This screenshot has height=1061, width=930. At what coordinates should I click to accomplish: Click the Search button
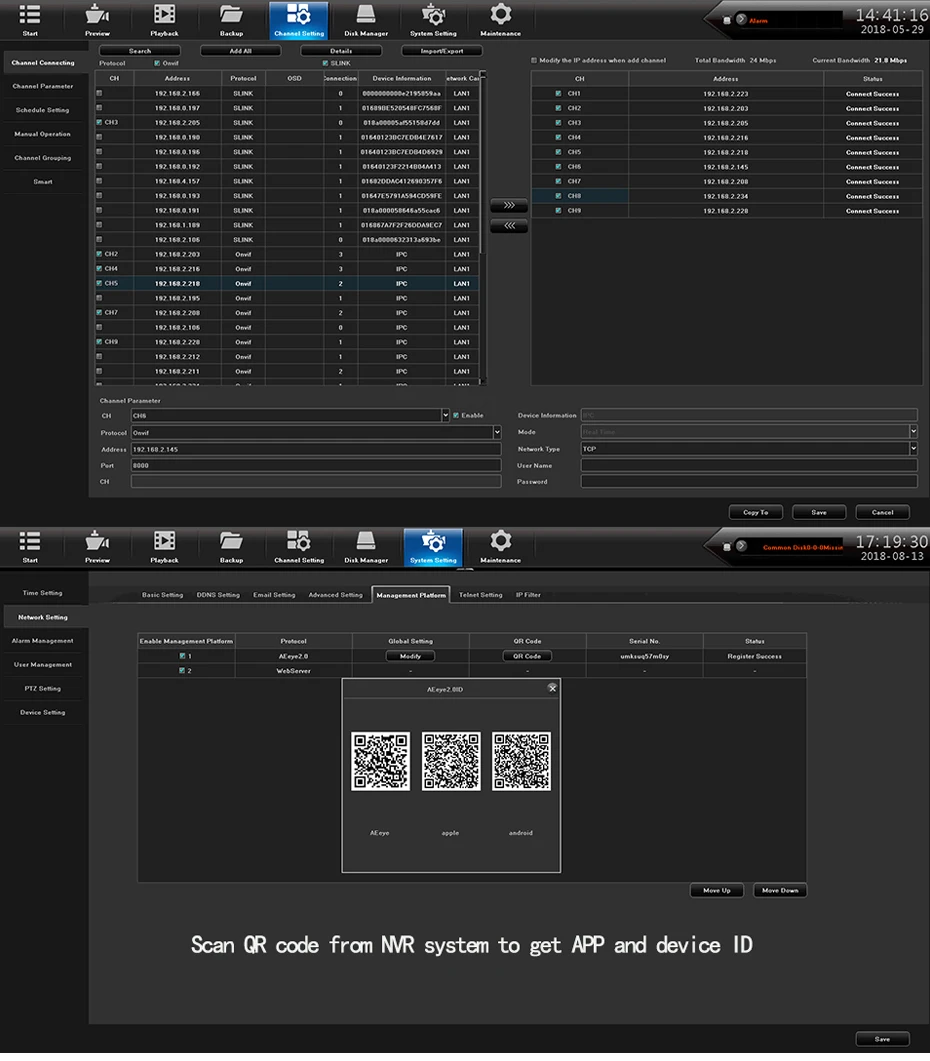pyautogui.click(x=140, y=51)
